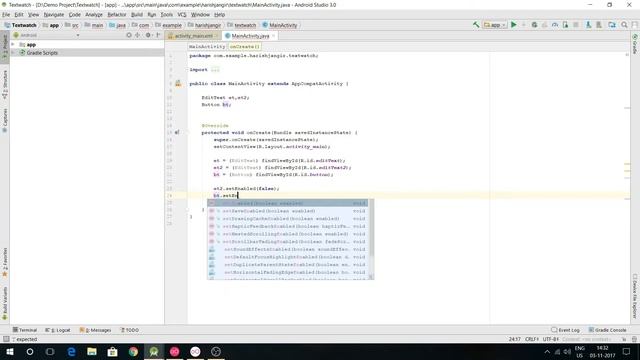Open the Logcat tool window

[58, 330]
